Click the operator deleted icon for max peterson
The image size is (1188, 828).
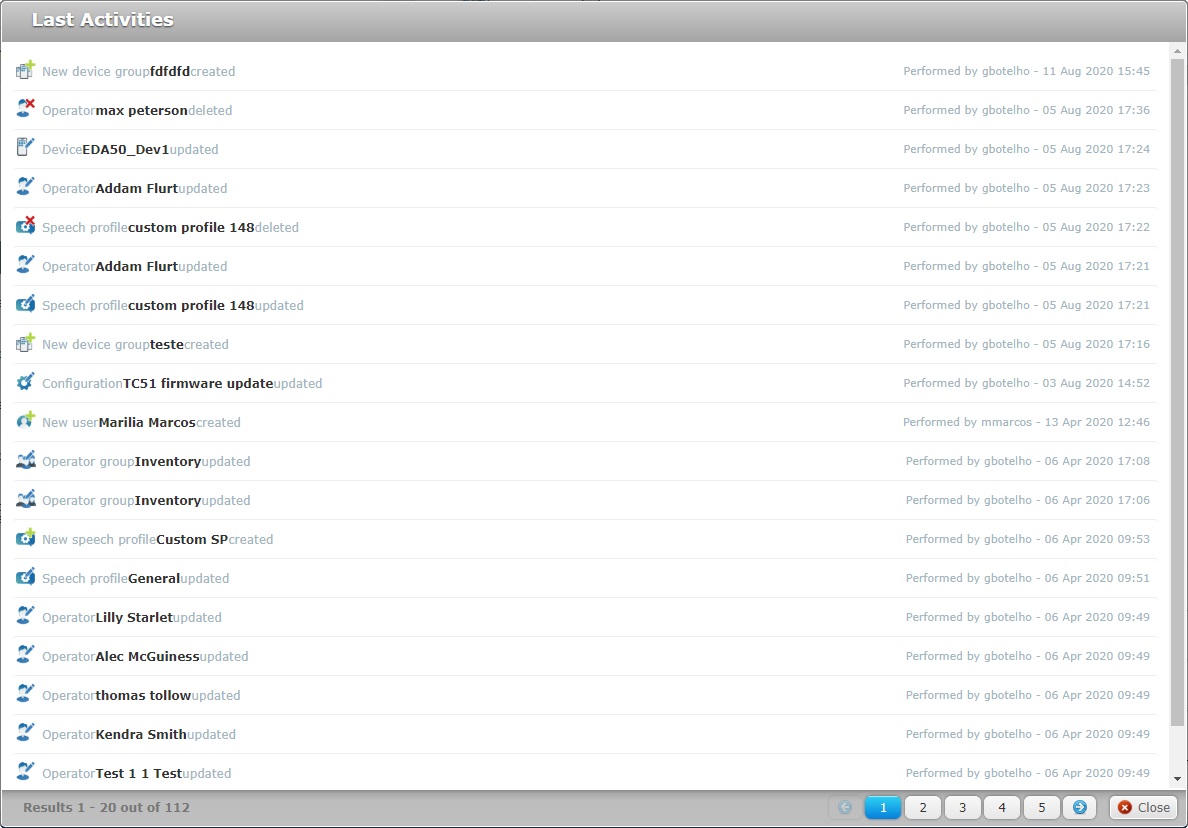click(x=26, y=110)
